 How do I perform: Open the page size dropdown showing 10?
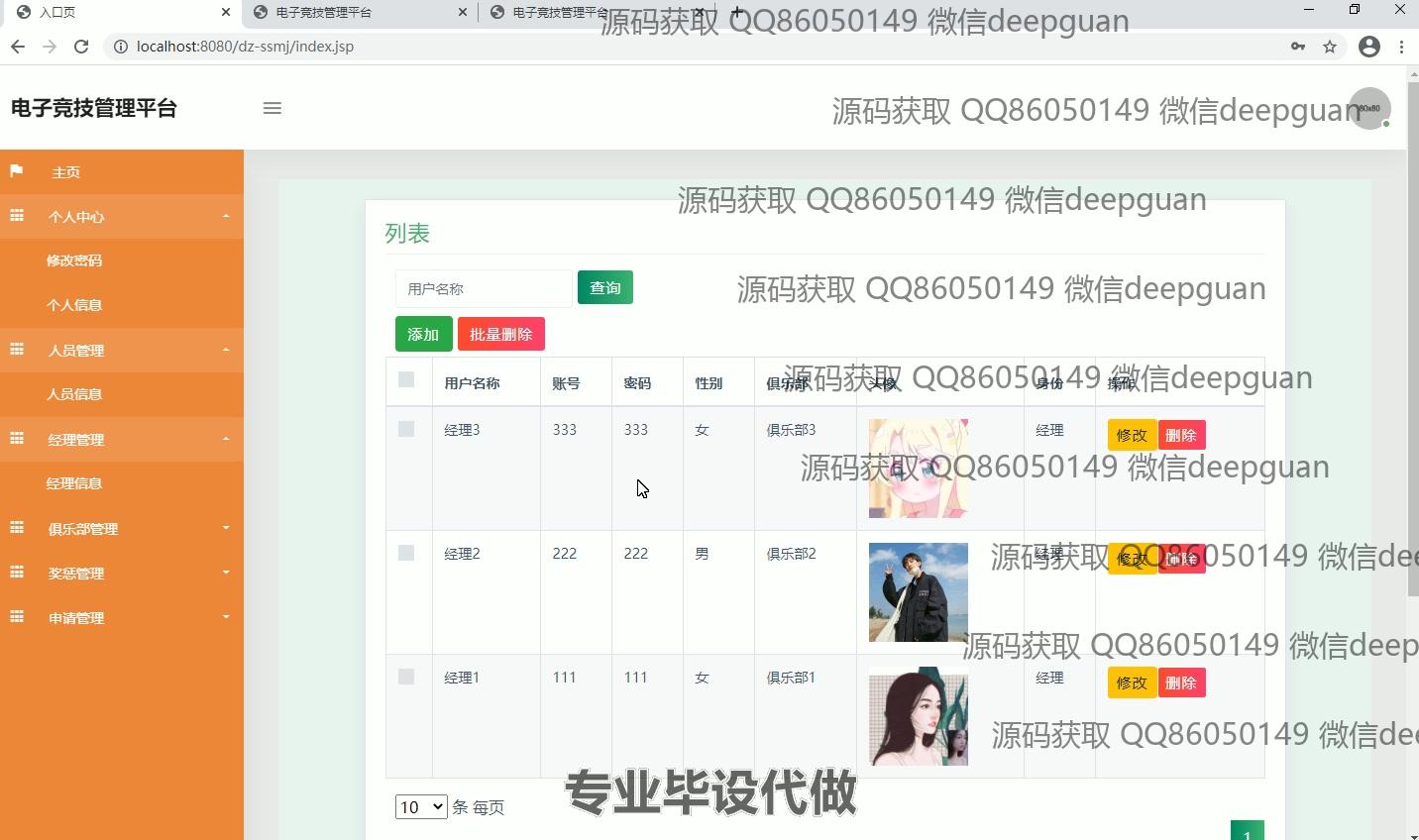(x=420, y=806)
